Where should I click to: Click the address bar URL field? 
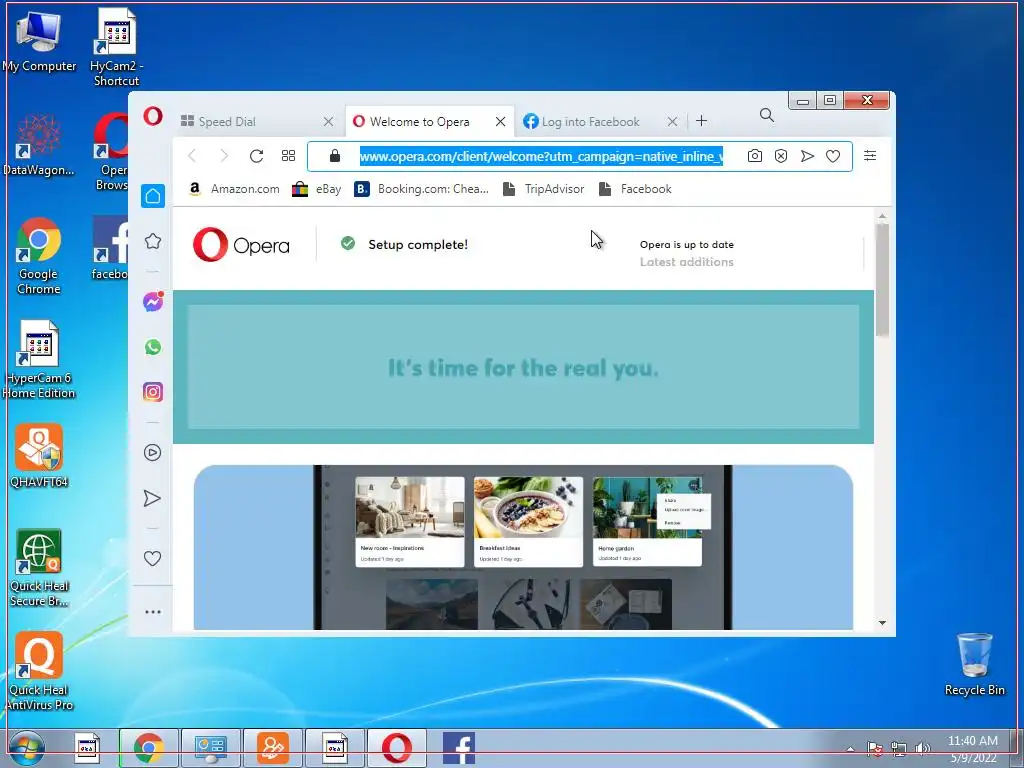(x=541, y=157)
